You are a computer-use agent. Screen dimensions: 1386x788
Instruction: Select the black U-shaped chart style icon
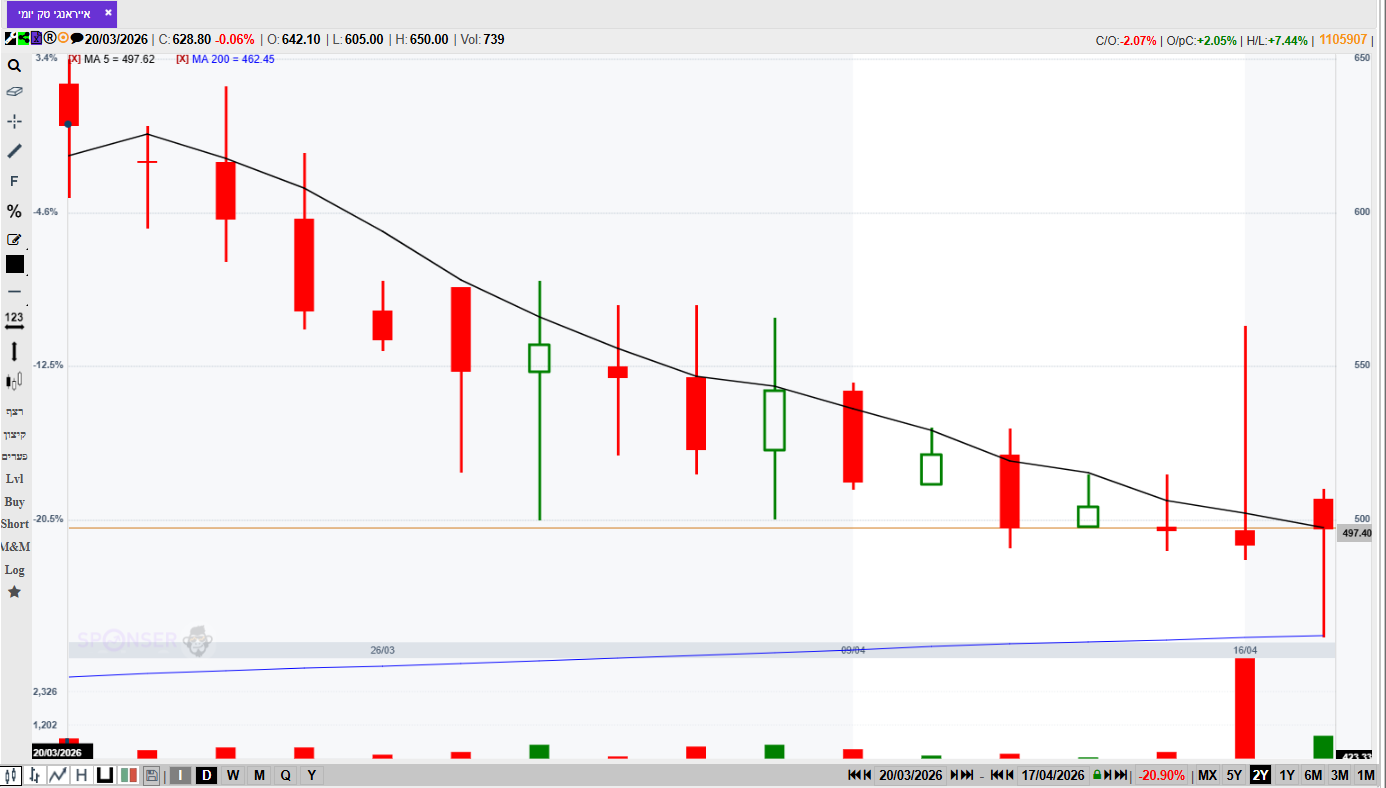(104, 775)
